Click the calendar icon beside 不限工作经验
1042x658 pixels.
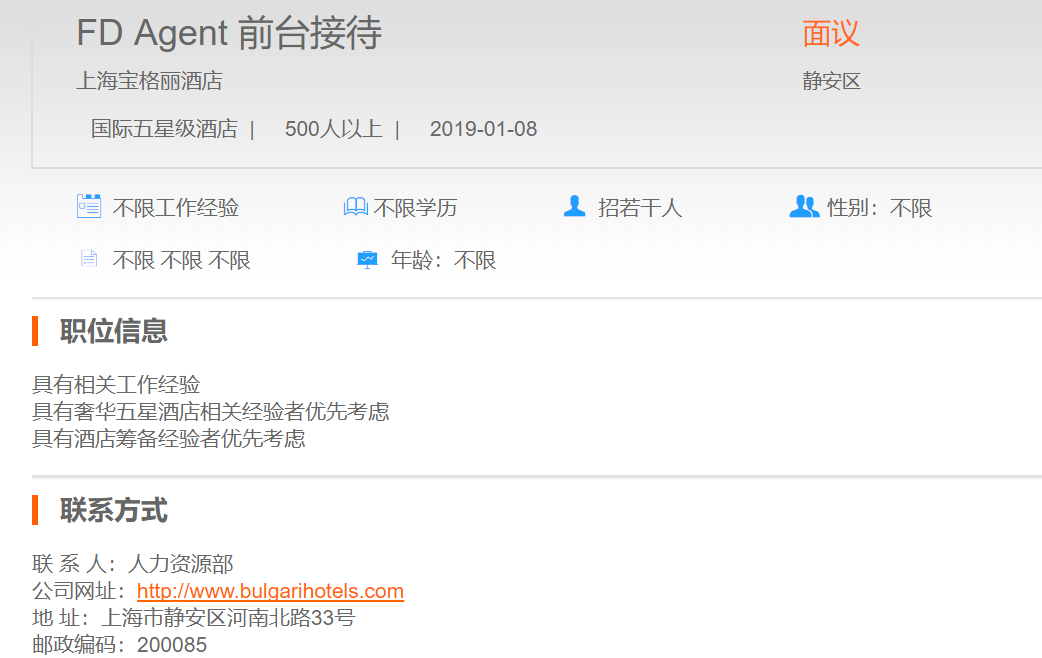(x=89, y=207)
